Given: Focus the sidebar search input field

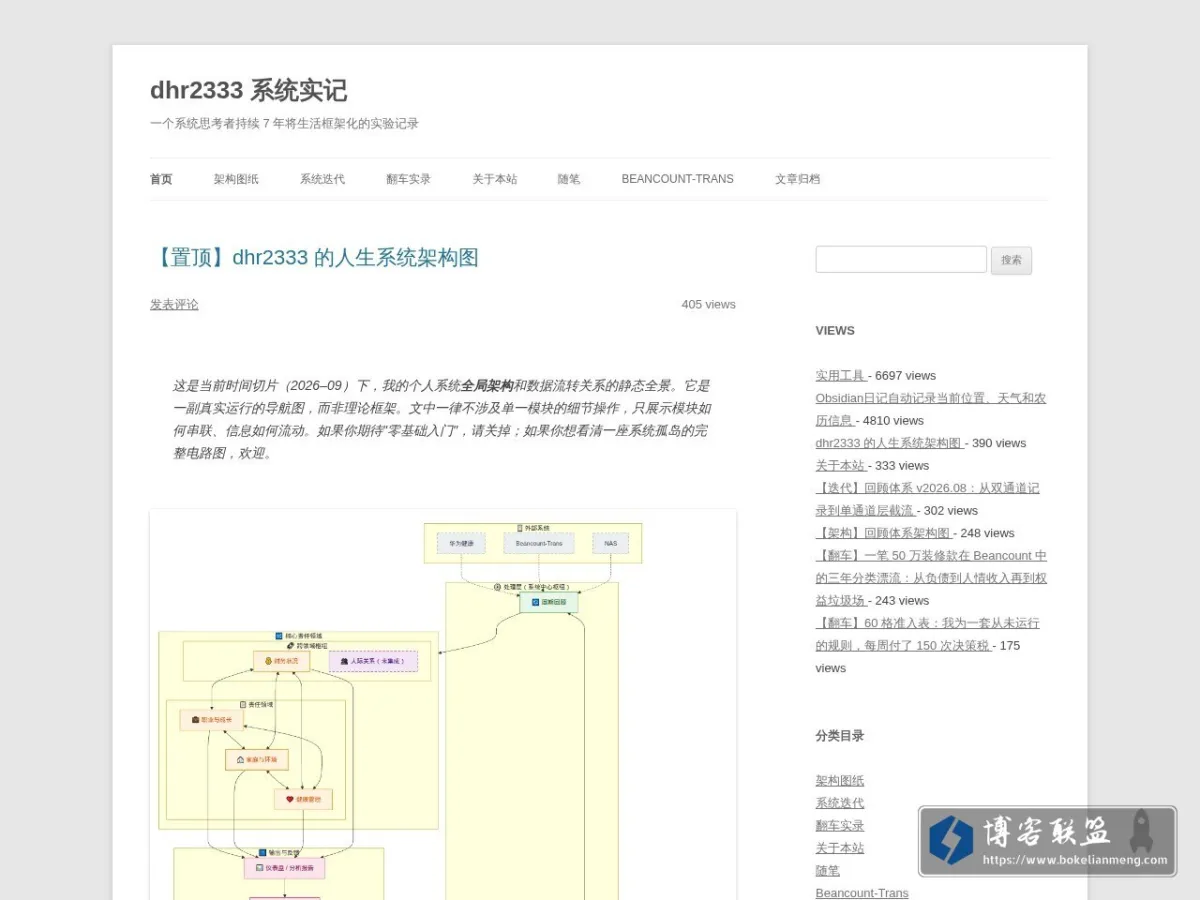Looking at the screenshot, I should click(x=901, y=259).
